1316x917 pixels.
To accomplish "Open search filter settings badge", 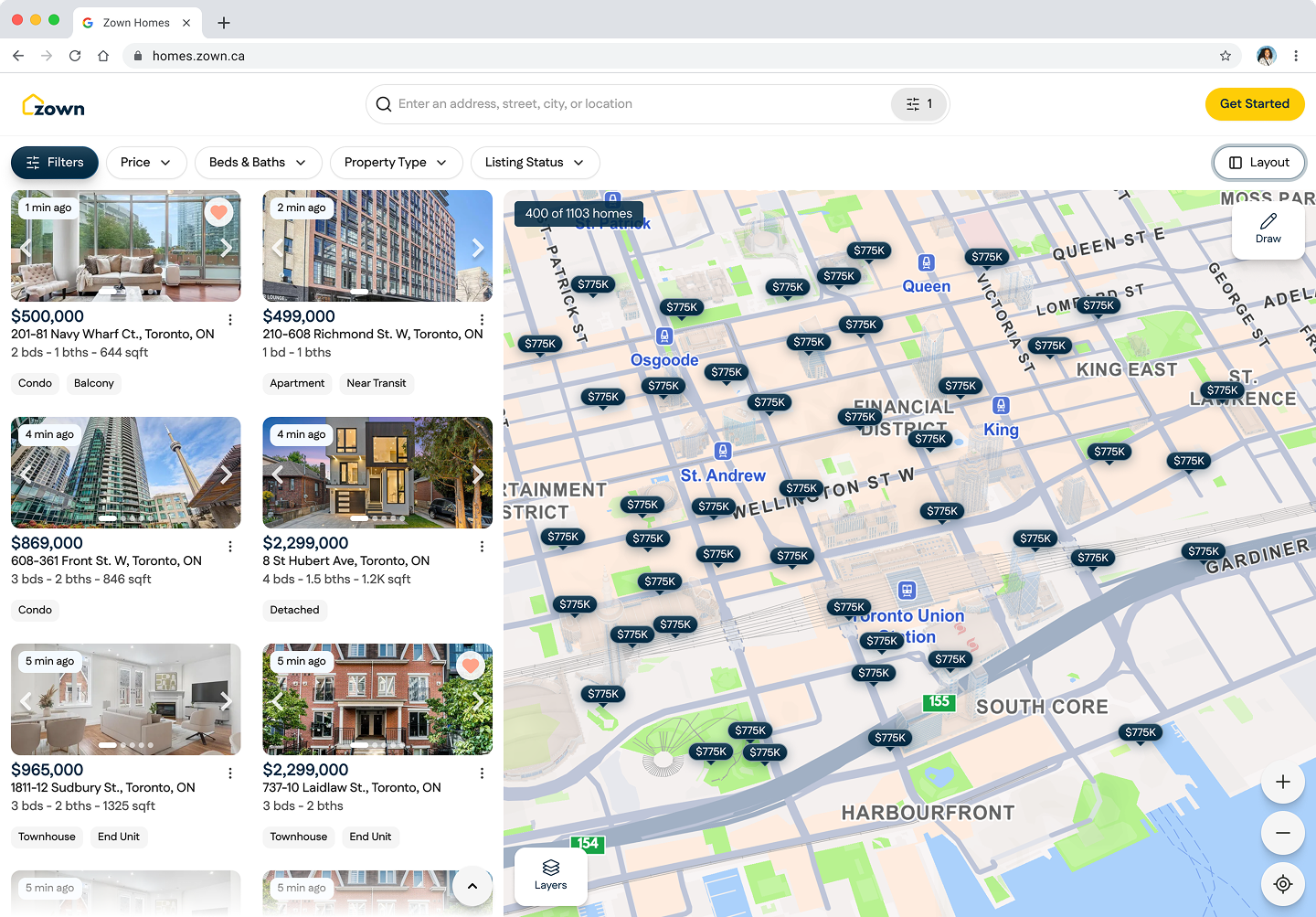I will 918,104.
